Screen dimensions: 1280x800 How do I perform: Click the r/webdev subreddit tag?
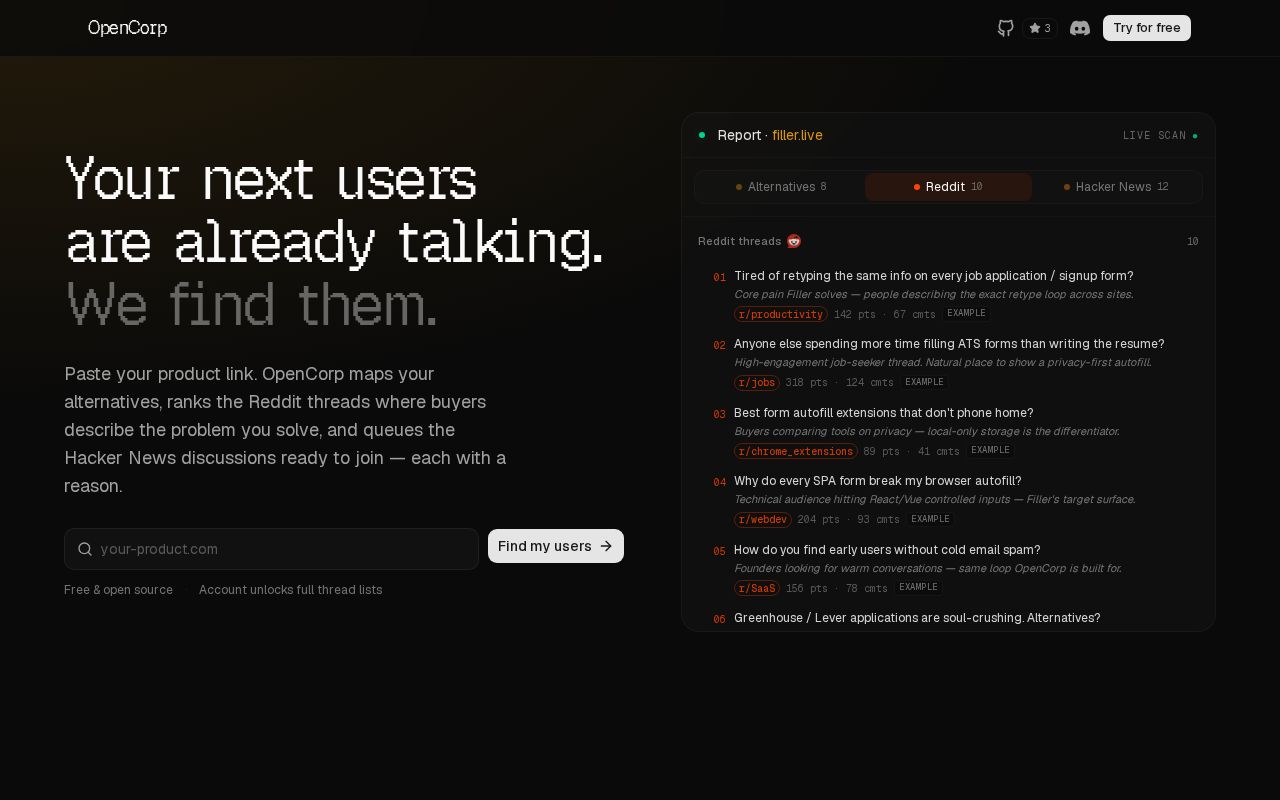click(x=763, y=520)
